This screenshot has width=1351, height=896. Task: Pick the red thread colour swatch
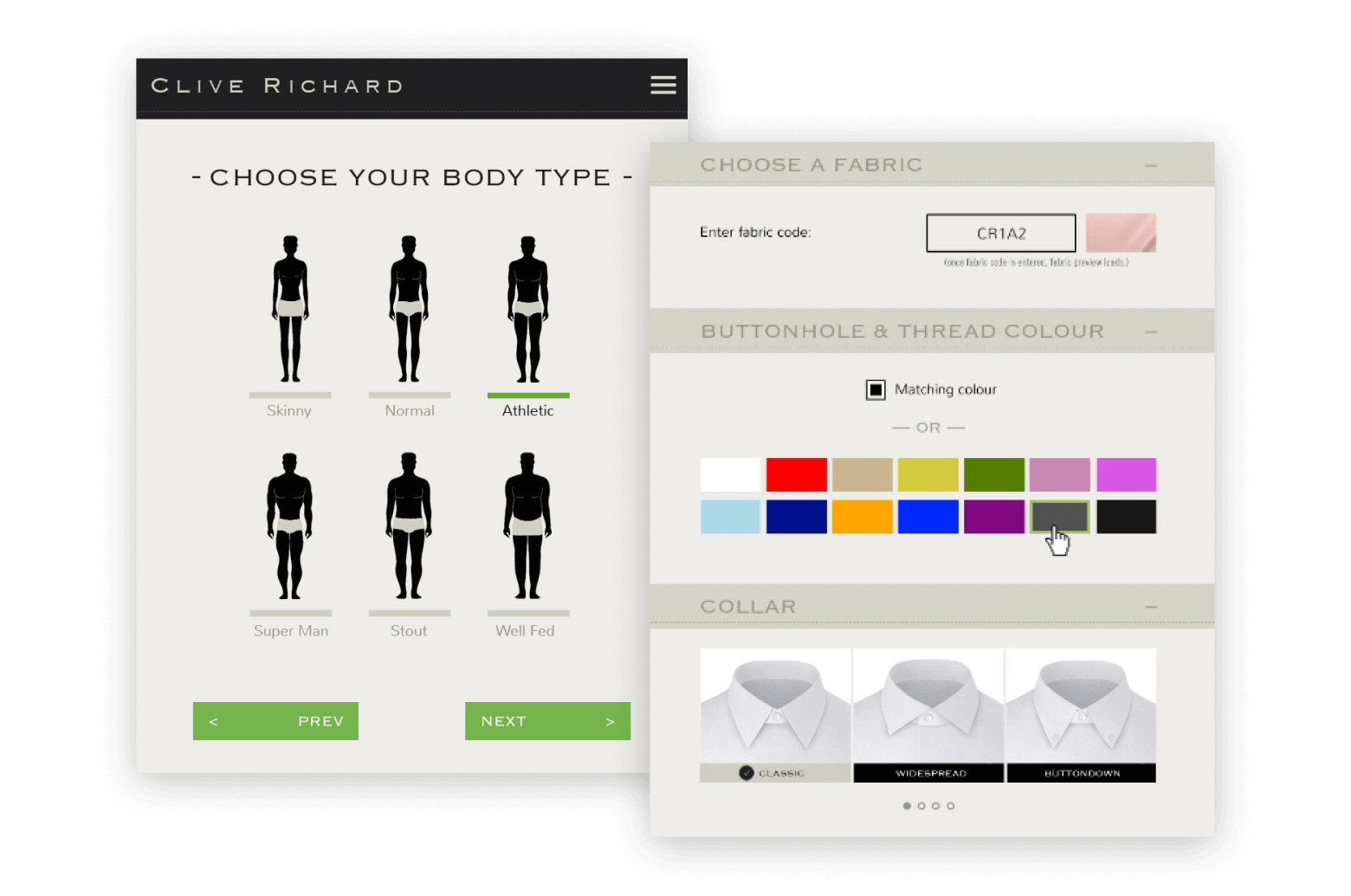pyautogui.click(x=796, y=474)
